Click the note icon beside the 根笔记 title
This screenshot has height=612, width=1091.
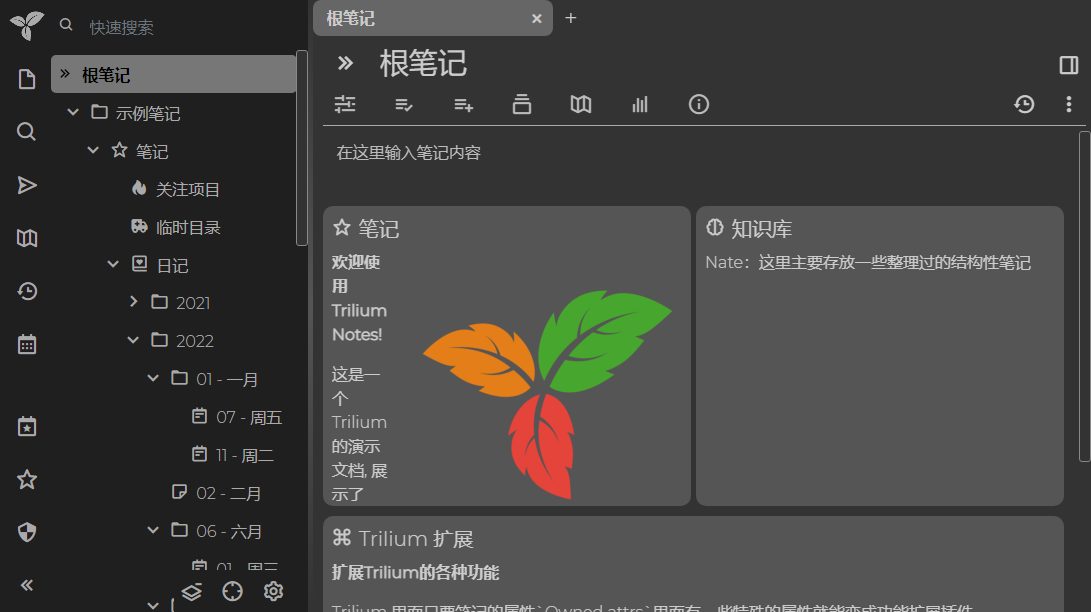(345, 63)
